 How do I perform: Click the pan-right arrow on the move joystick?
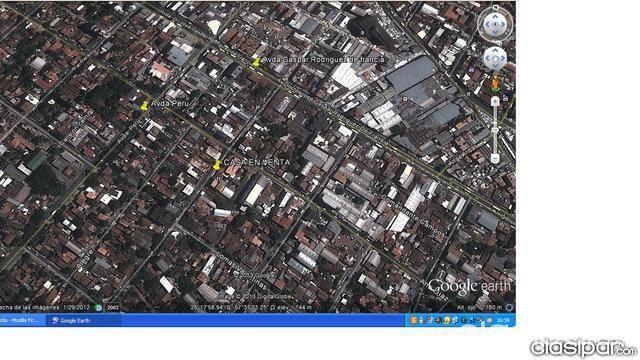503,58
